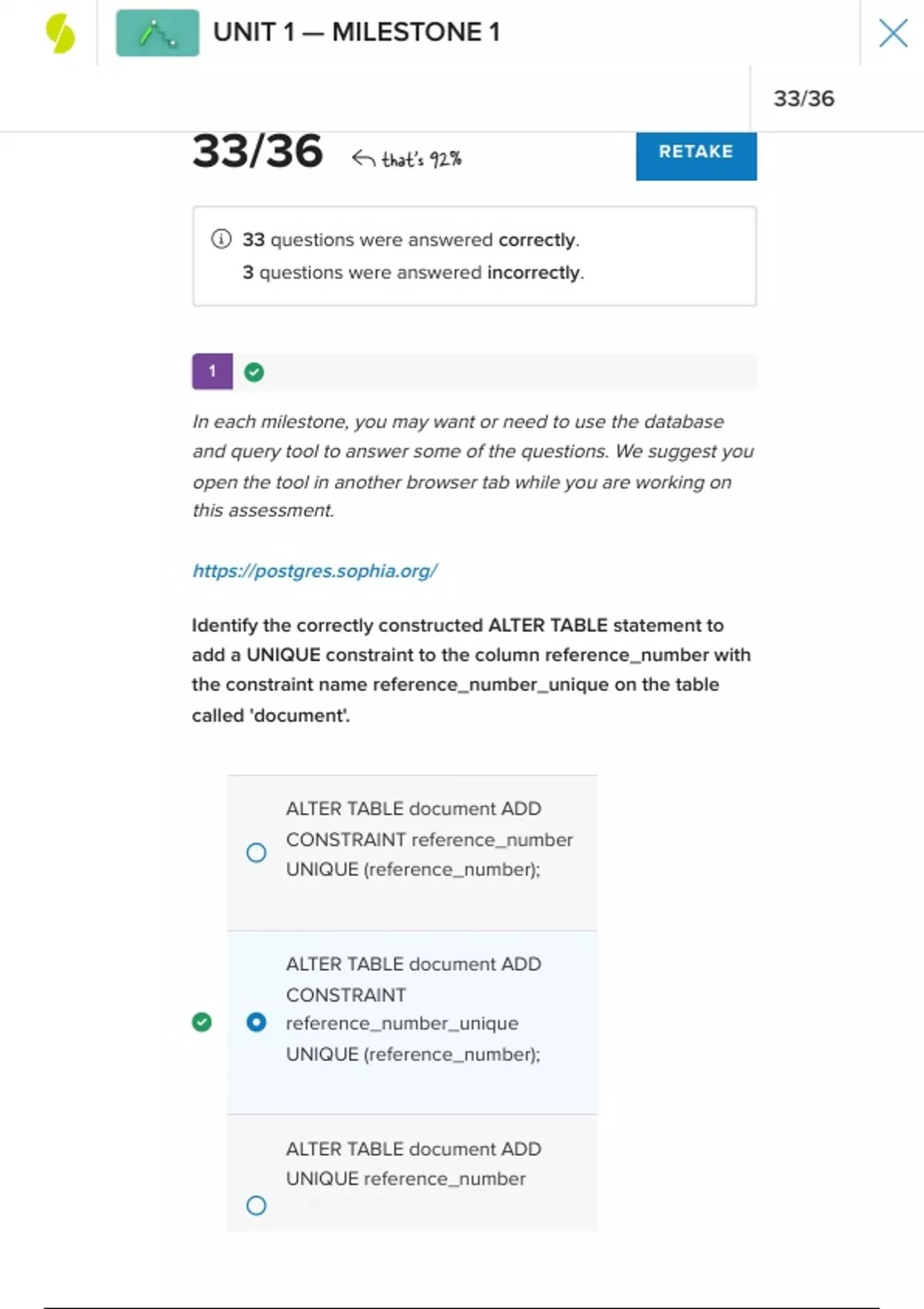The width and height of the screenshot is (924, 1309).
Task: Click the green checkmark left of selected answer
Action: 202,1022
